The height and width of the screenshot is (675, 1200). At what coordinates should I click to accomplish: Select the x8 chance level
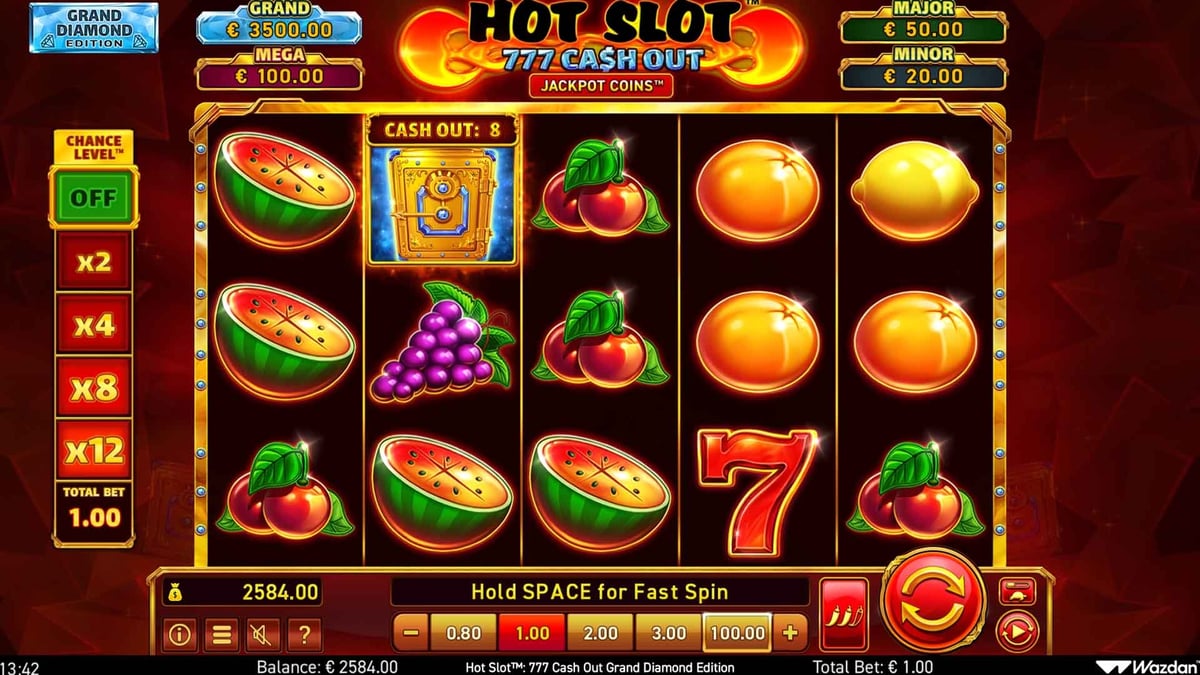pyautogui.click(x=93, y=388)
